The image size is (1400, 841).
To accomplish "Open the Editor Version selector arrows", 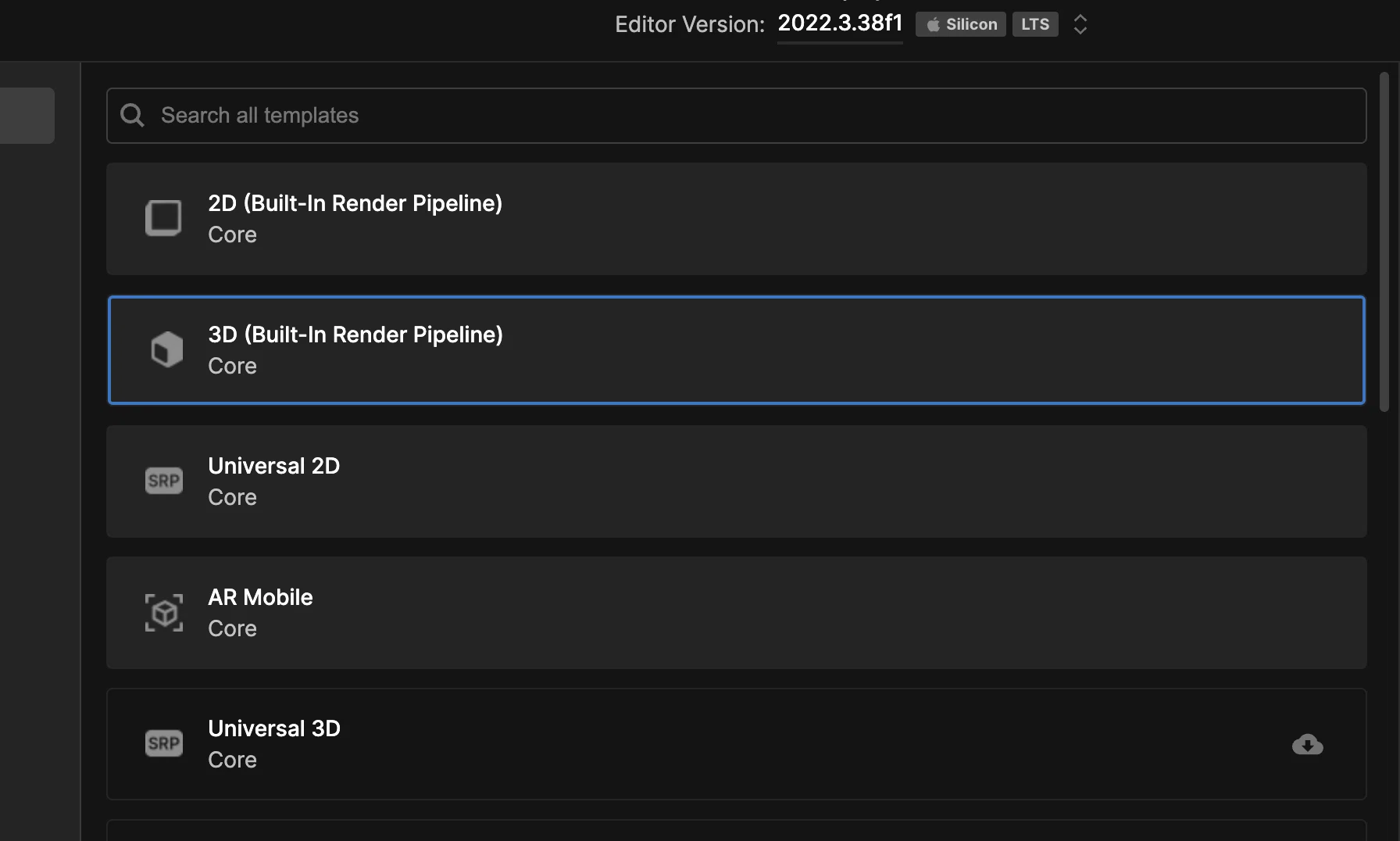I will point(1080,24).
